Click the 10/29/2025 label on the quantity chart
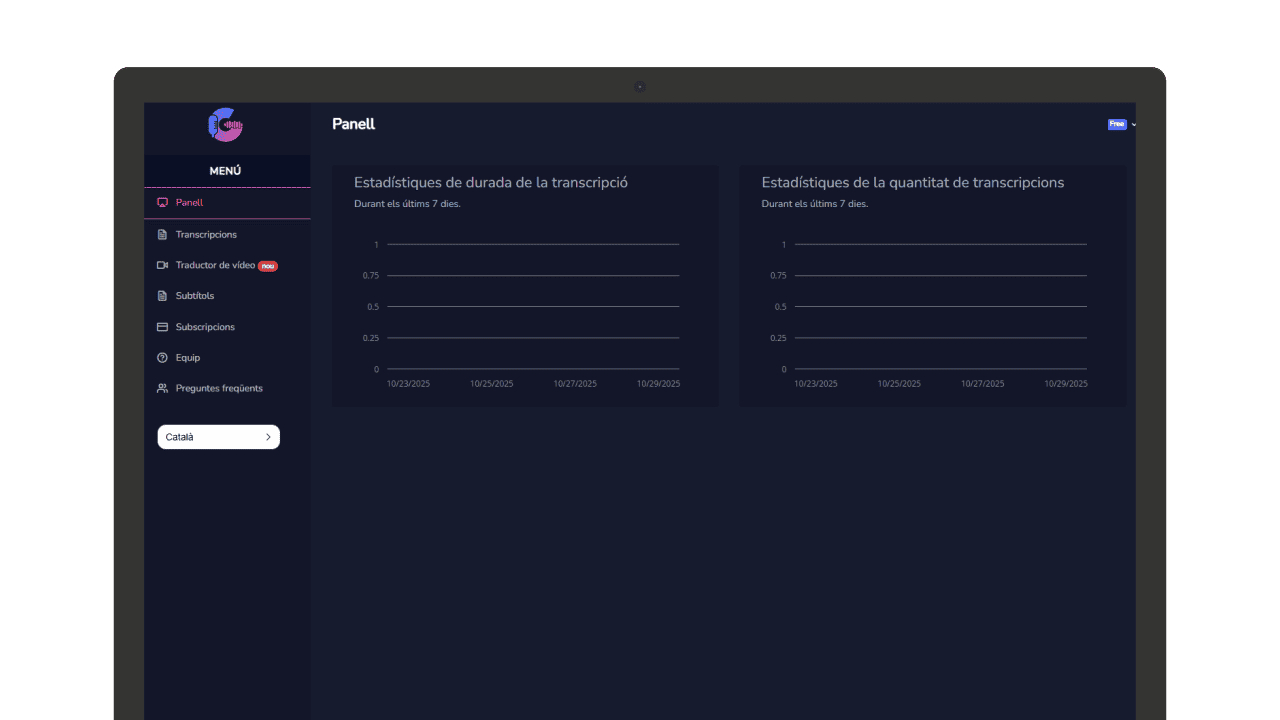 click(x=1065, y=384)
